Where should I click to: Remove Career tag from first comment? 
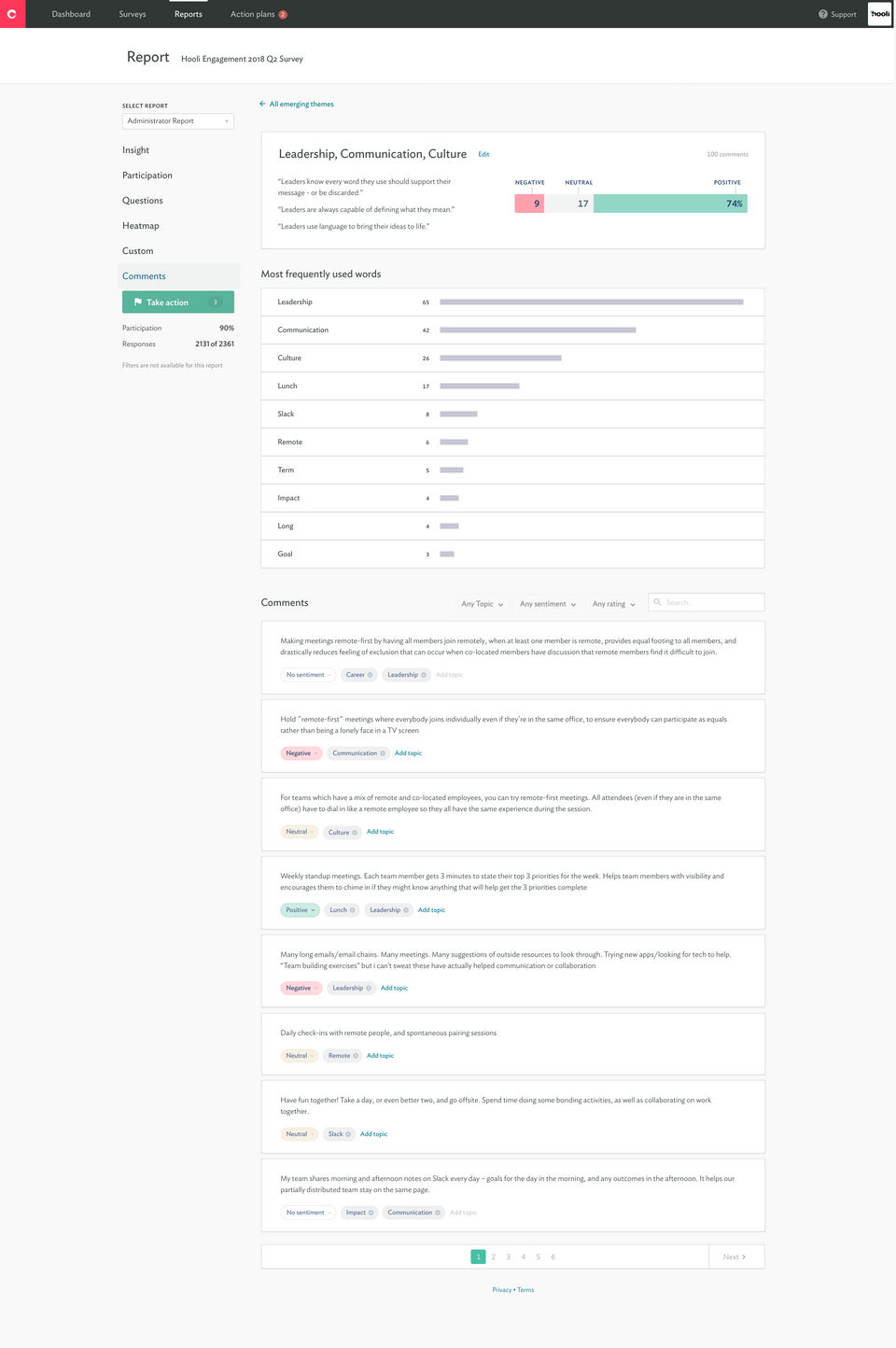coord(370,675)
